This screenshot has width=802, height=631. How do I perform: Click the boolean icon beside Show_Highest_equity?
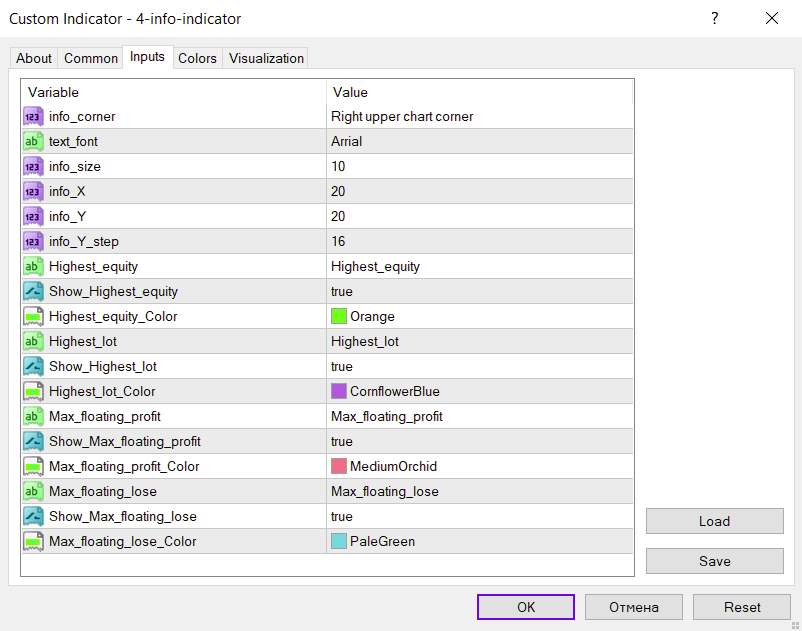click(x=33, y=291)
